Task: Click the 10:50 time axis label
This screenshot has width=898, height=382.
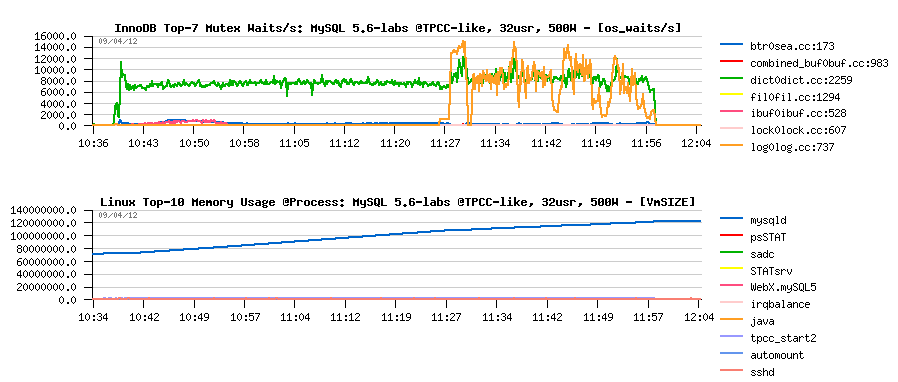Action: point(194,142)
